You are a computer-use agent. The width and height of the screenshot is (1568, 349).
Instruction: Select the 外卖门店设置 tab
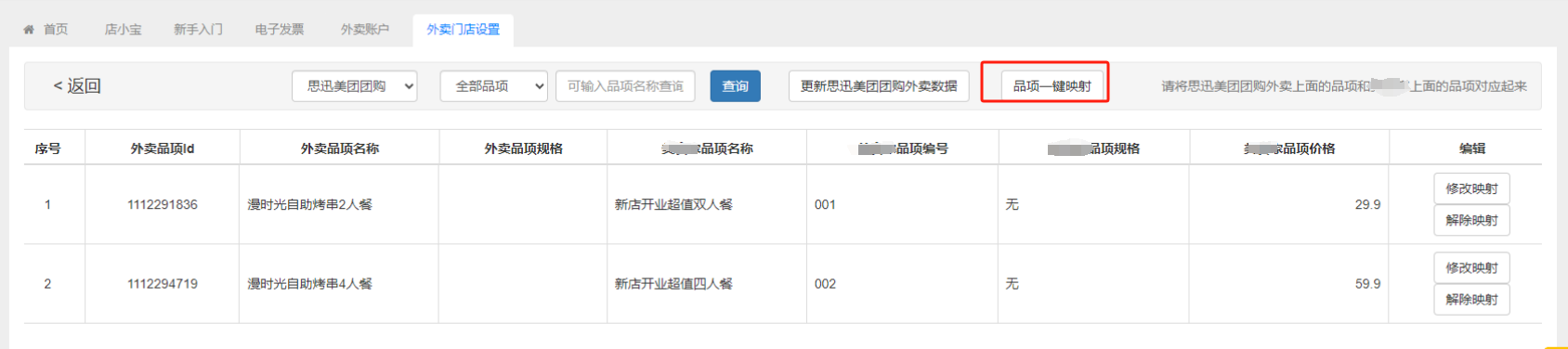pos(464,30)
